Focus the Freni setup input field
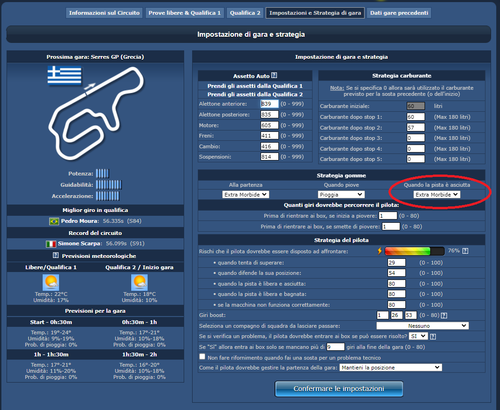 (x=269, y=136)
